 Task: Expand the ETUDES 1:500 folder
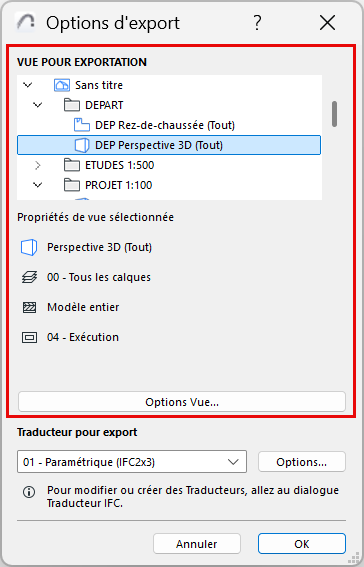[38, 165]
